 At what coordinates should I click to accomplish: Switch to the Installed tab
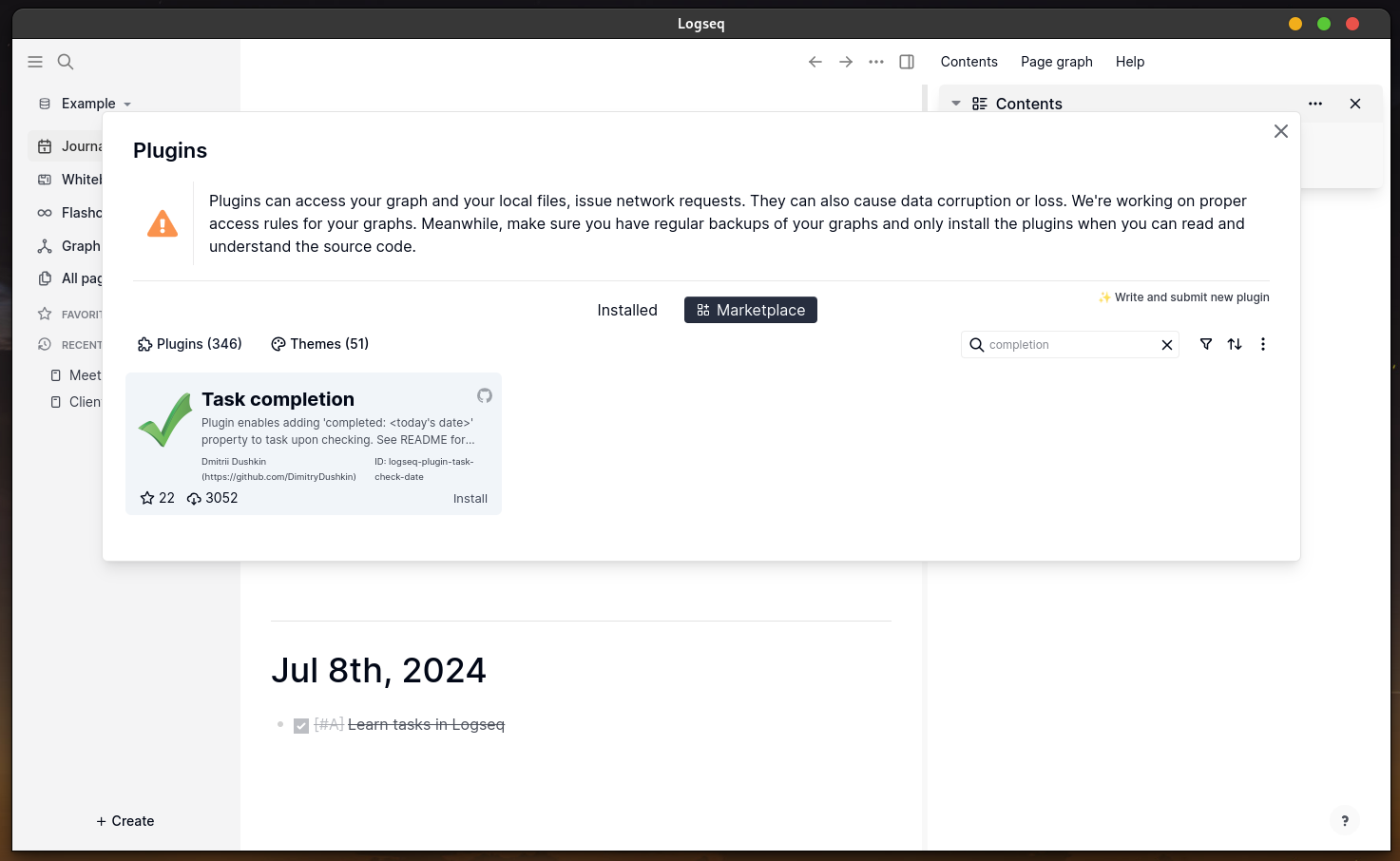coord(627,310)
